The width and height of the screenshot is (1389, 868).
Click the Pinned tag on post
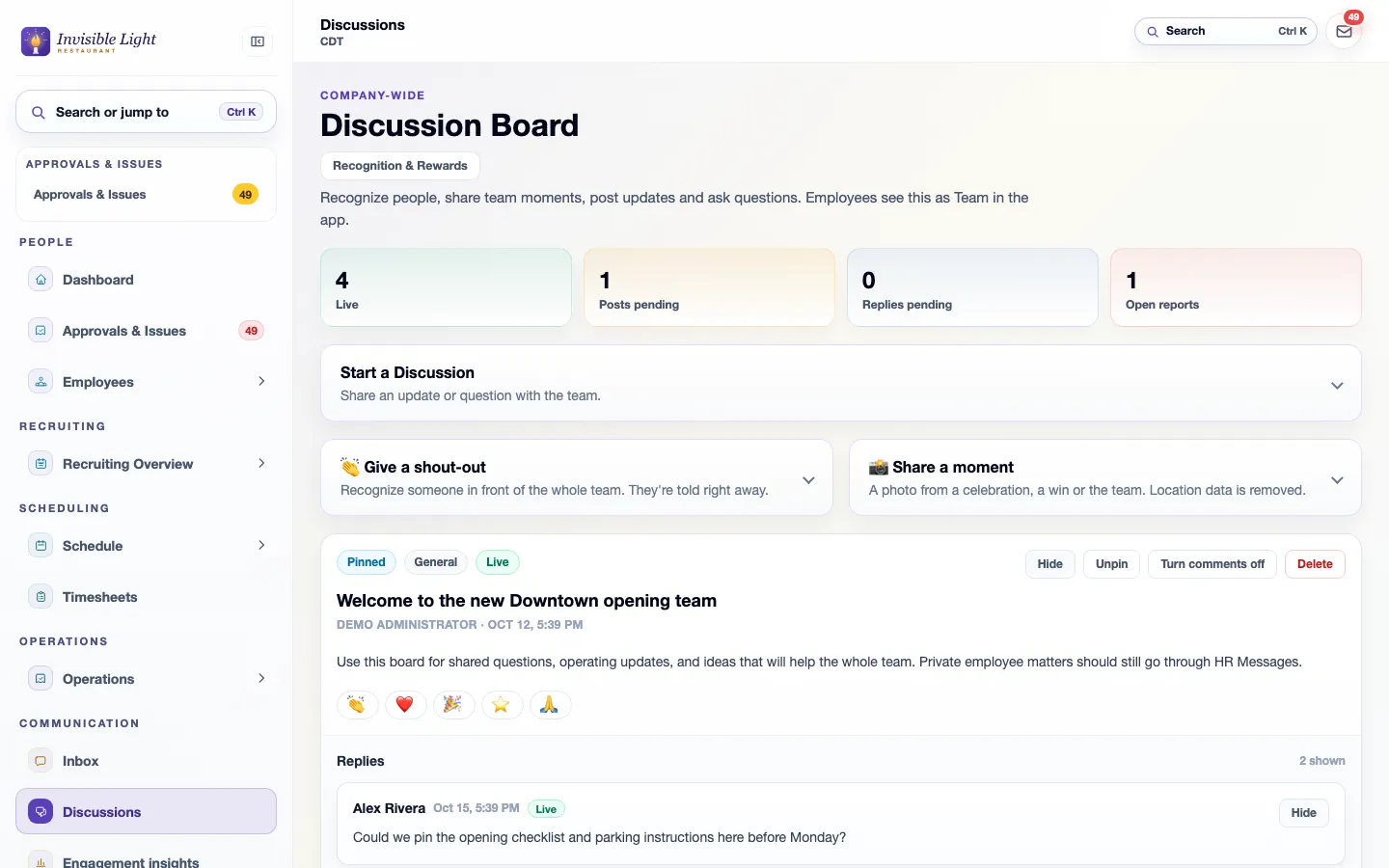tap(367, 562)
